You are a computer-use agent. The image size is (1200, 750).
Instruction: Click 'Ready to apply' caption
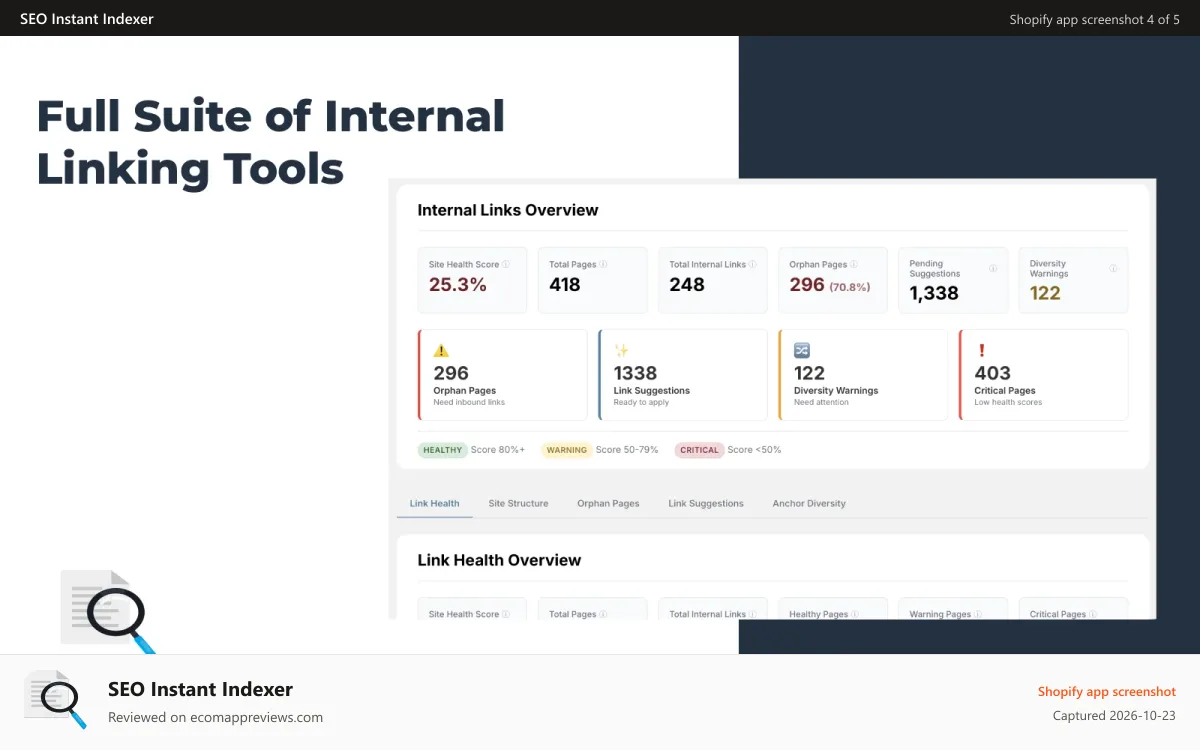(x=641, y=403)
